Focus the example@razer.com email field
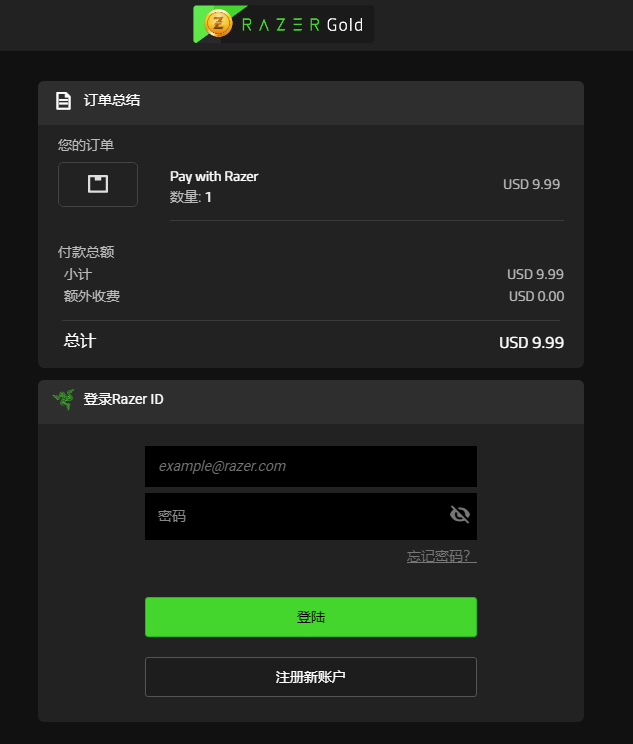The image size is (633, 744). pyautogui.click(x=311, y=466)
